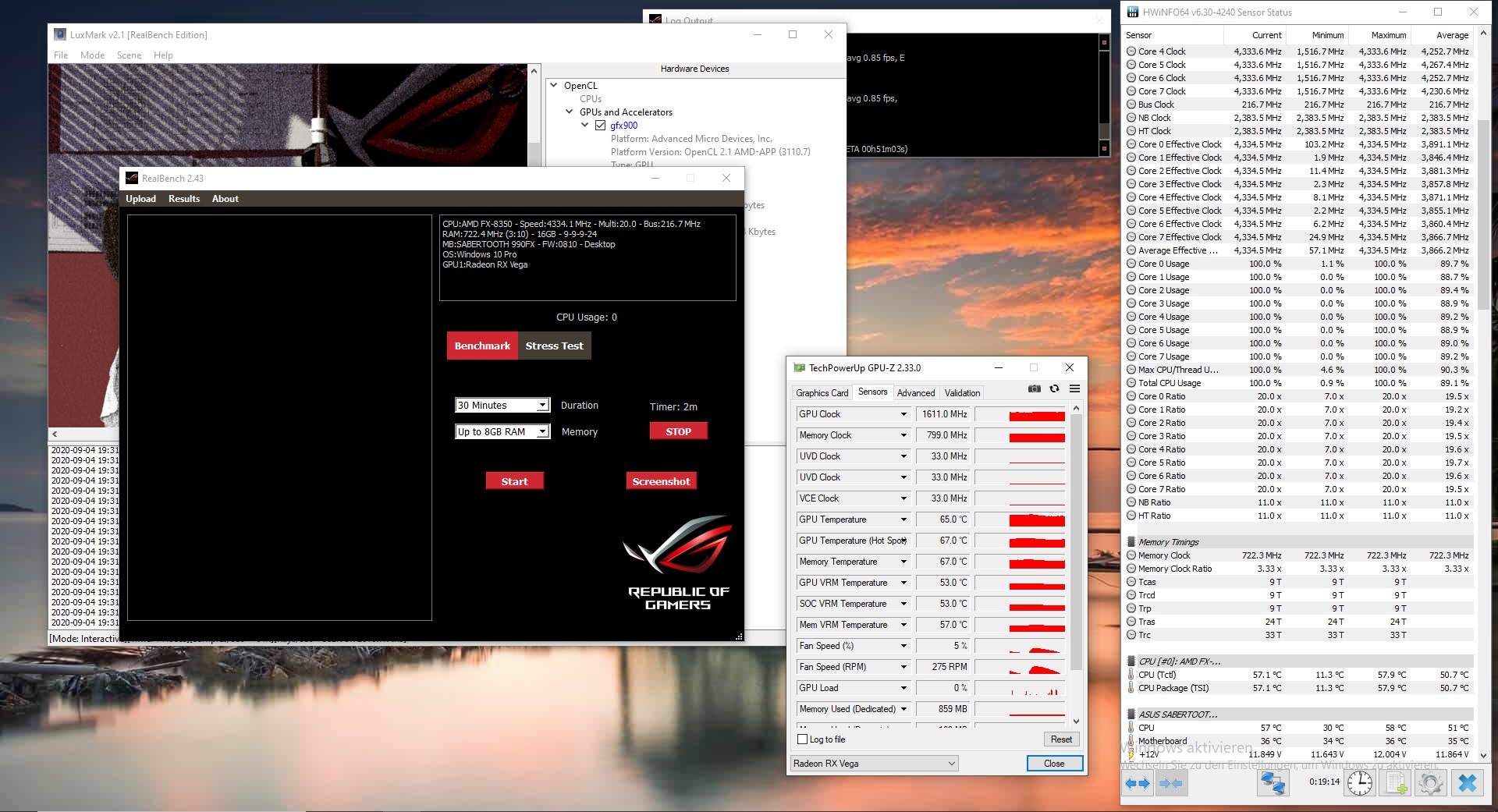Viewport: 1498px width, 812px height.
Task: Click the thermometer icon beside CPU Package (TSI)
Action: pyautogui.click(x=1131, y=688)
